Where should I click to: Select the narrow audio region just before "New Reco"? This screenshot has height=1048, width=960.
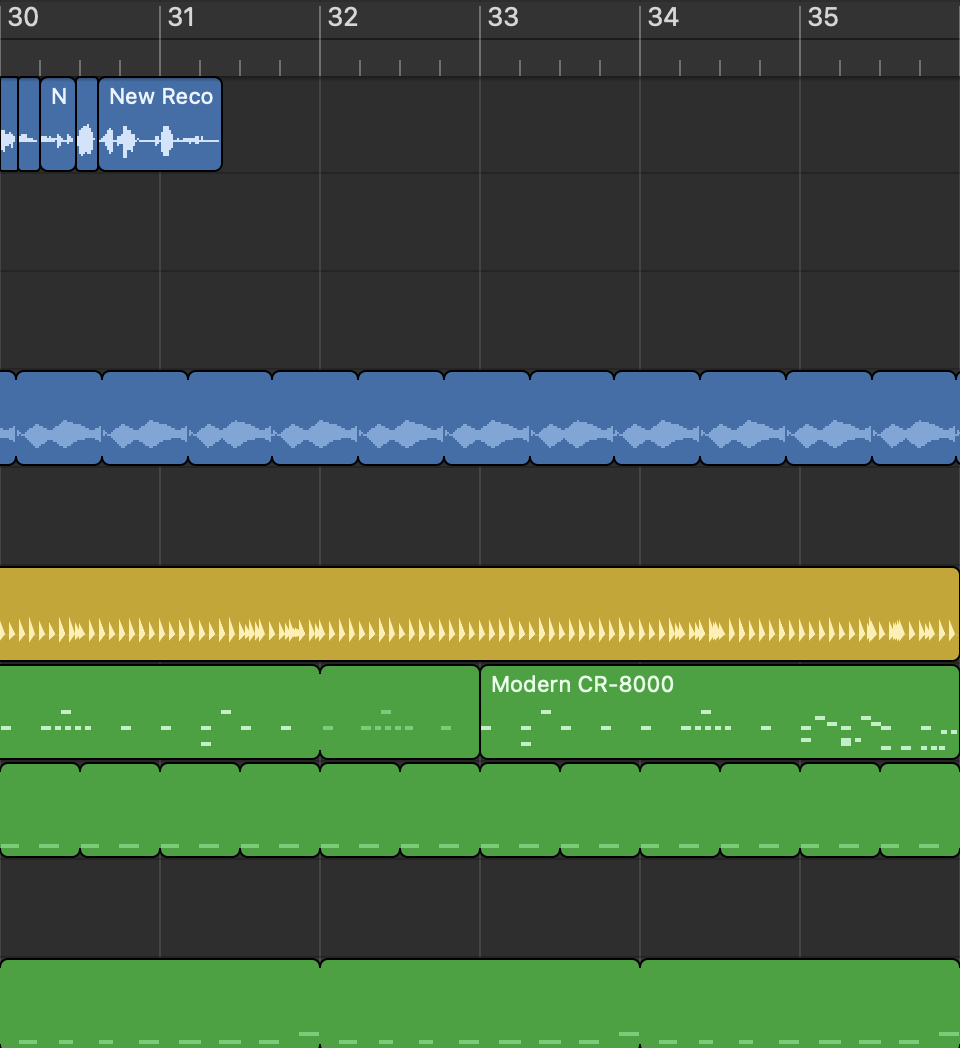[87, 124]
